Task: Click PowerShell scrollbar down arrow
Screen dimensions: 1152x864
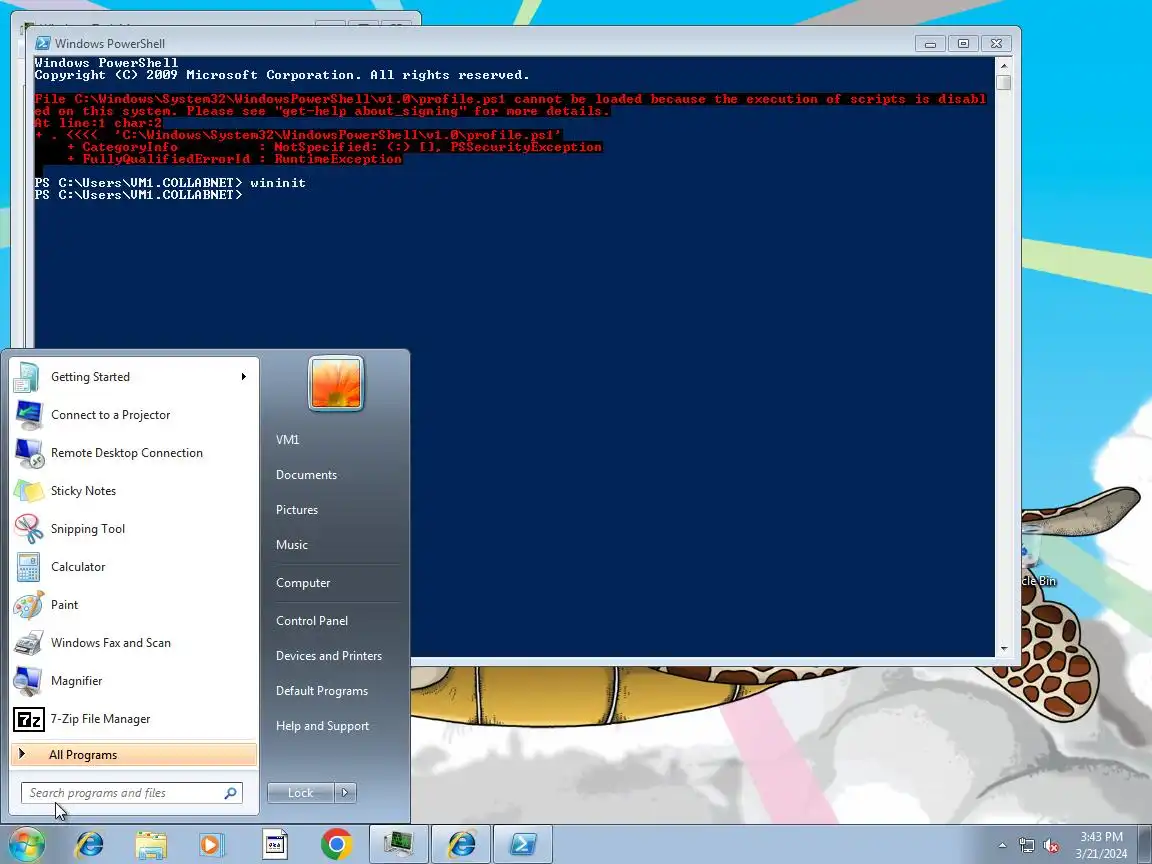Action: 1004,649
